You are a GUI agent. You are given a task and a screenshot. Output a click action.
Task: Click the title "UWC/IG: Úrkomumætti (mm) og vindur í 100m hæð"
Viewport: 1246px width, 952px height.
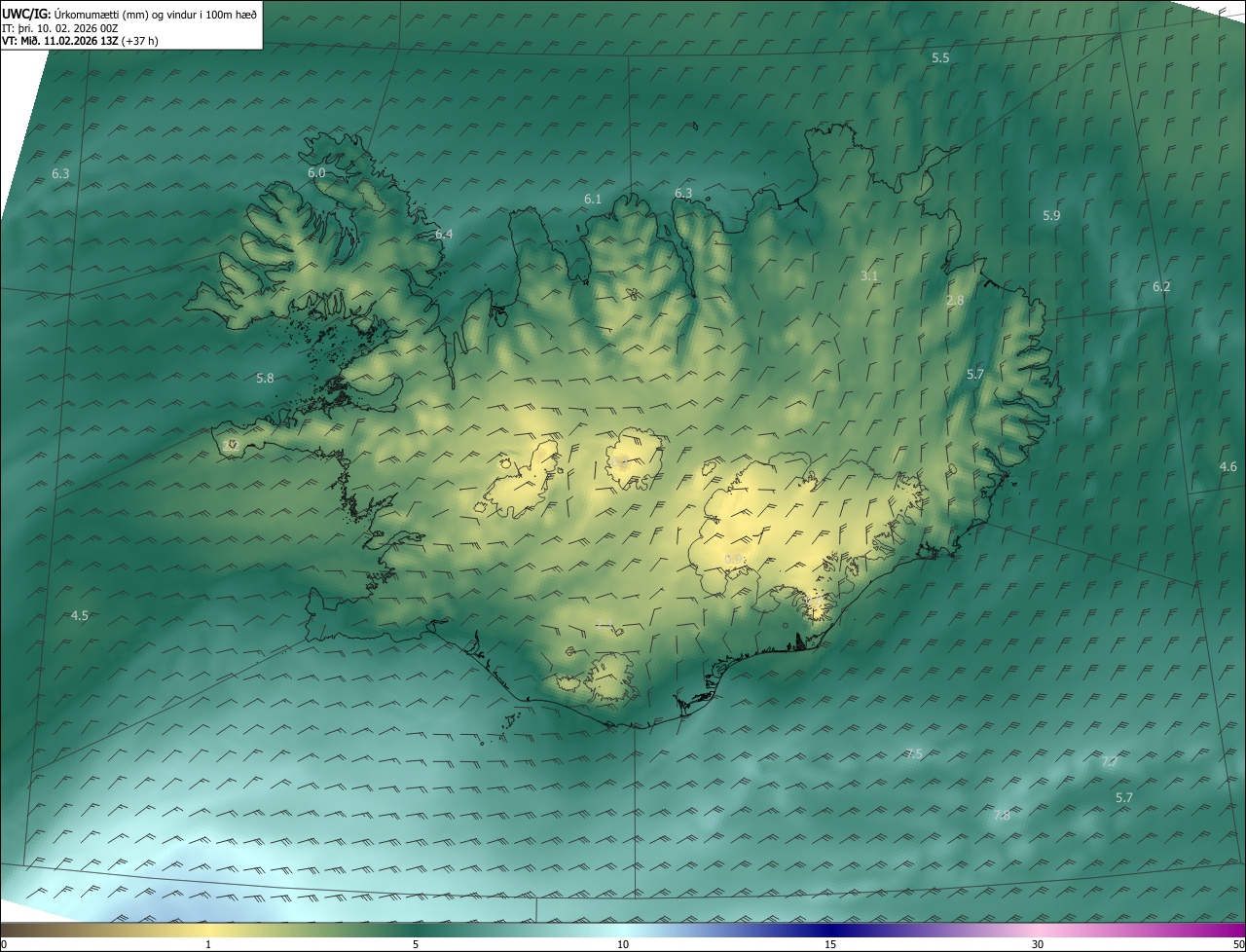click(129, 15)
